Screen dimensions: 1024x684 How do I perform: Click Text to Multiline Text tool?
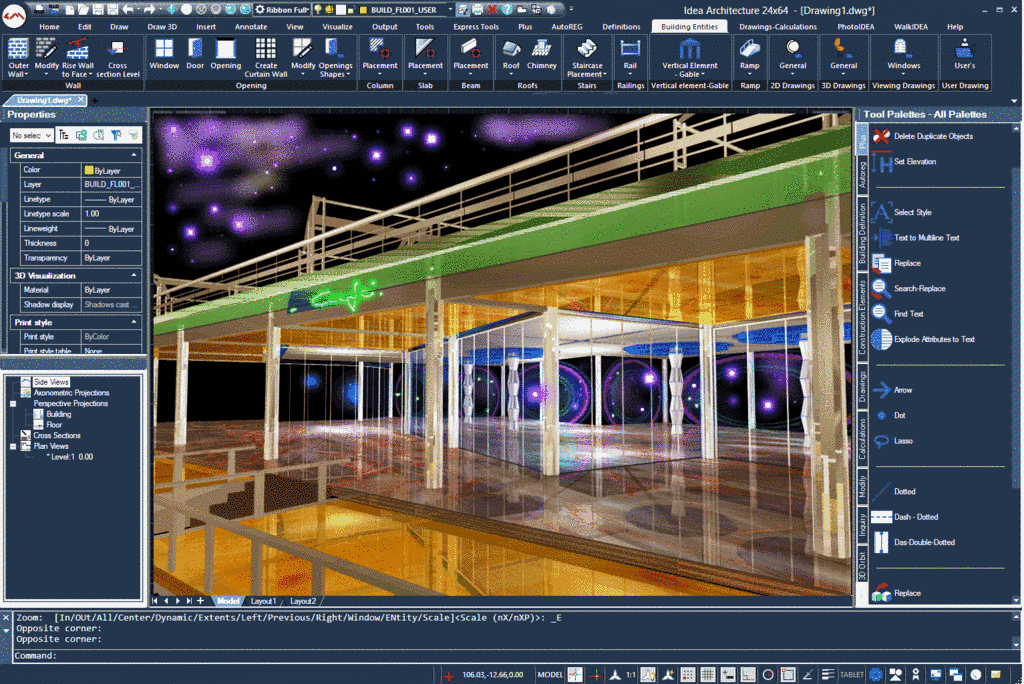pos(916,237)
